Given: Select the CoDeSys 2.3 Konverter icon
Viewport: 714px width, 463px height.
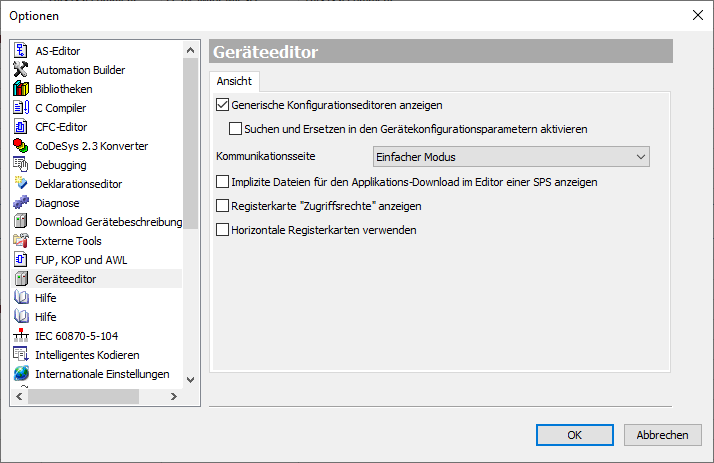Looking at the screenshot, I should tap(21, 146).
